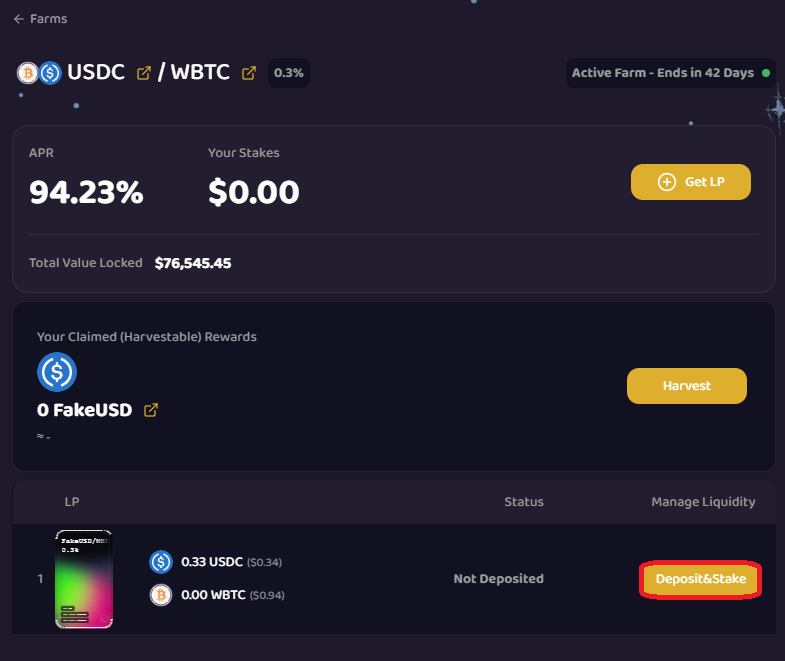Click the Active Farm ends in 42 days badge

[664, 73]
